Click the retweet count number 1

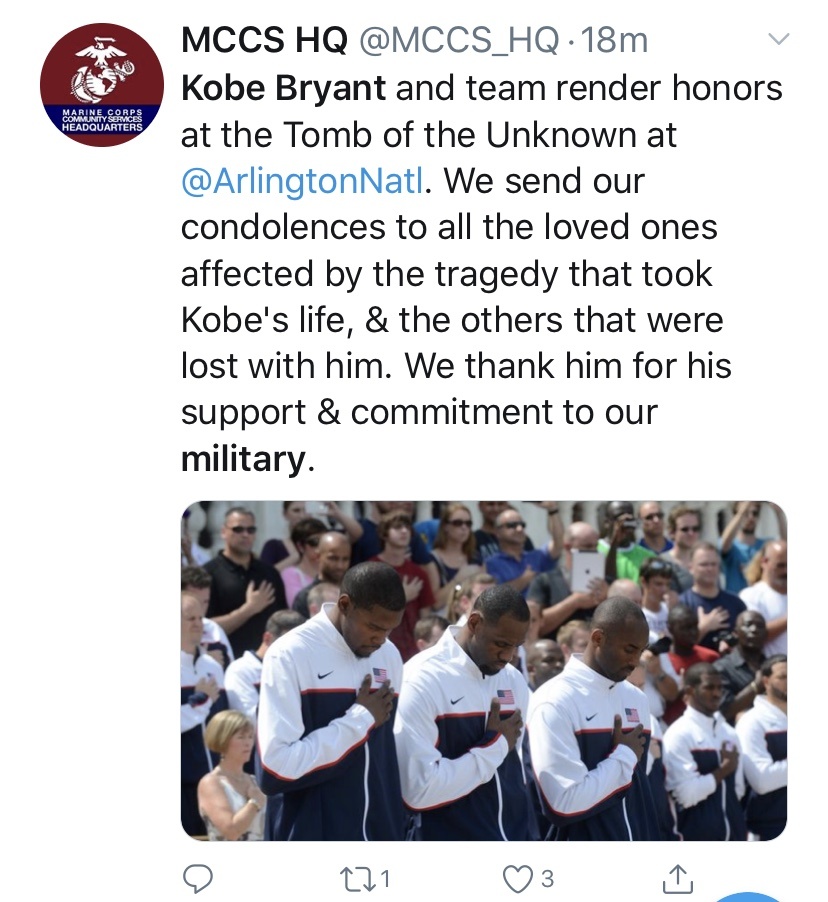[384, 879]
